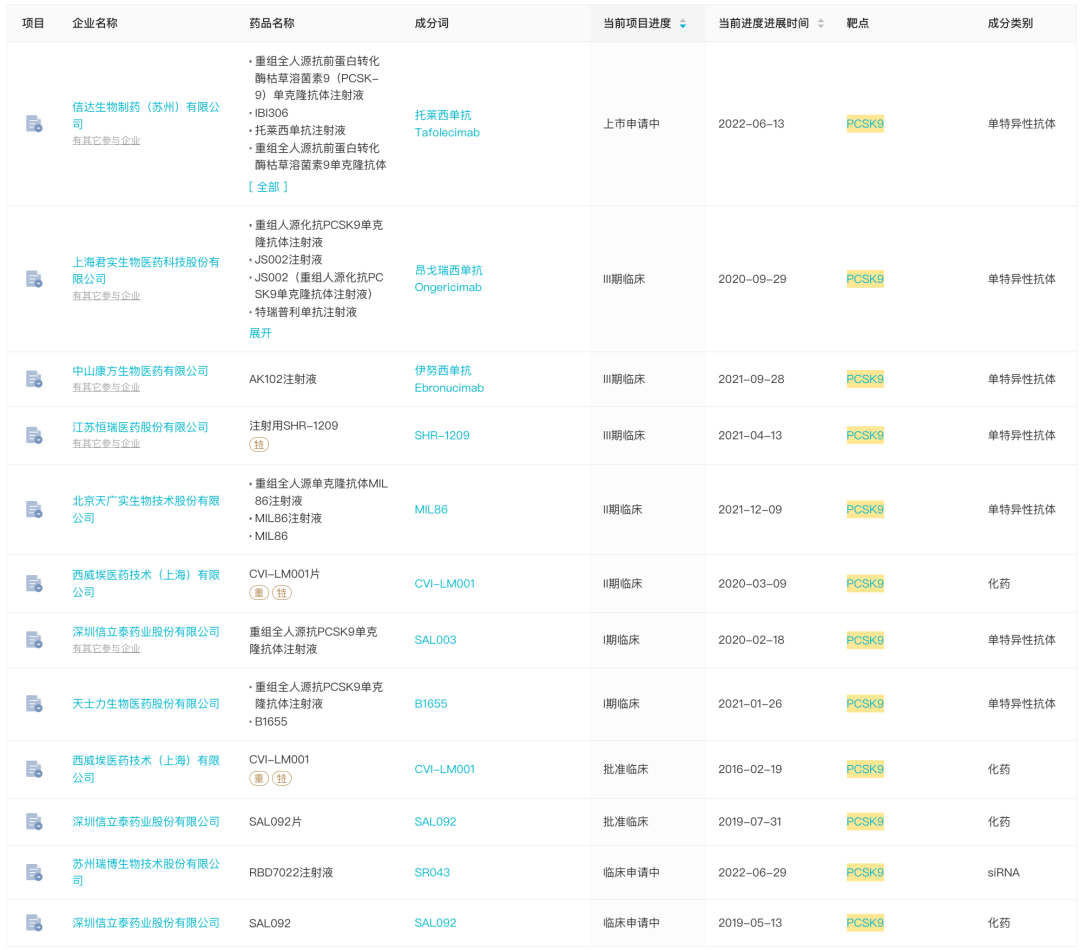Open 伊努西单抗 Ebronucimab ingredient link

tap(449, 379)
